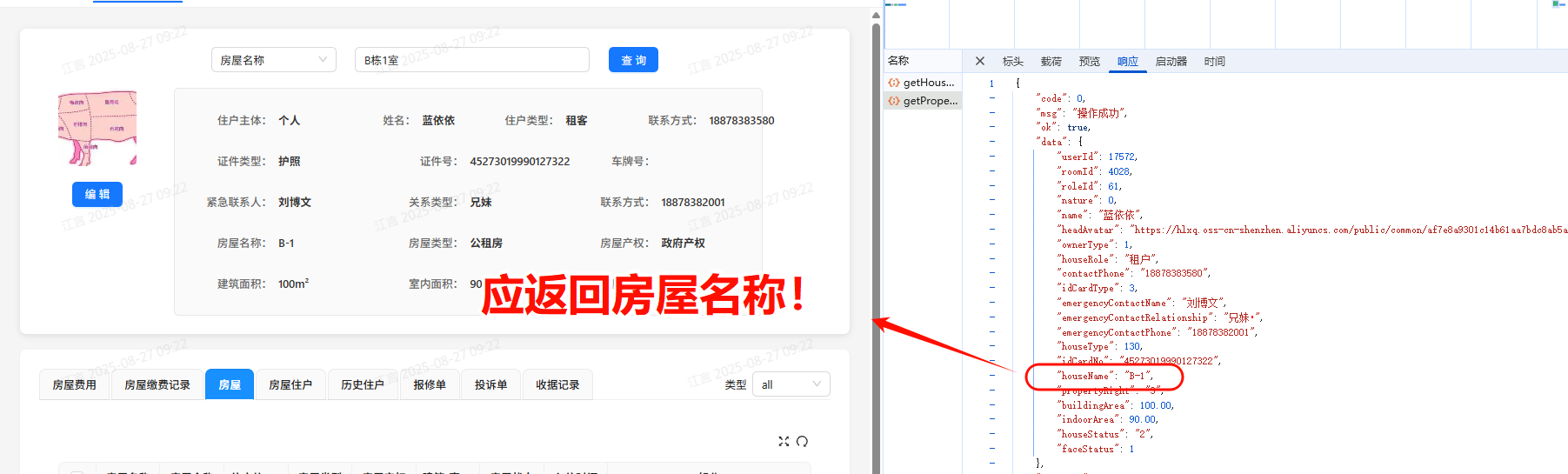This screenshot has height=474, width=1568.
Task: Click the 查询 search button
Action: tap(633, 60)
